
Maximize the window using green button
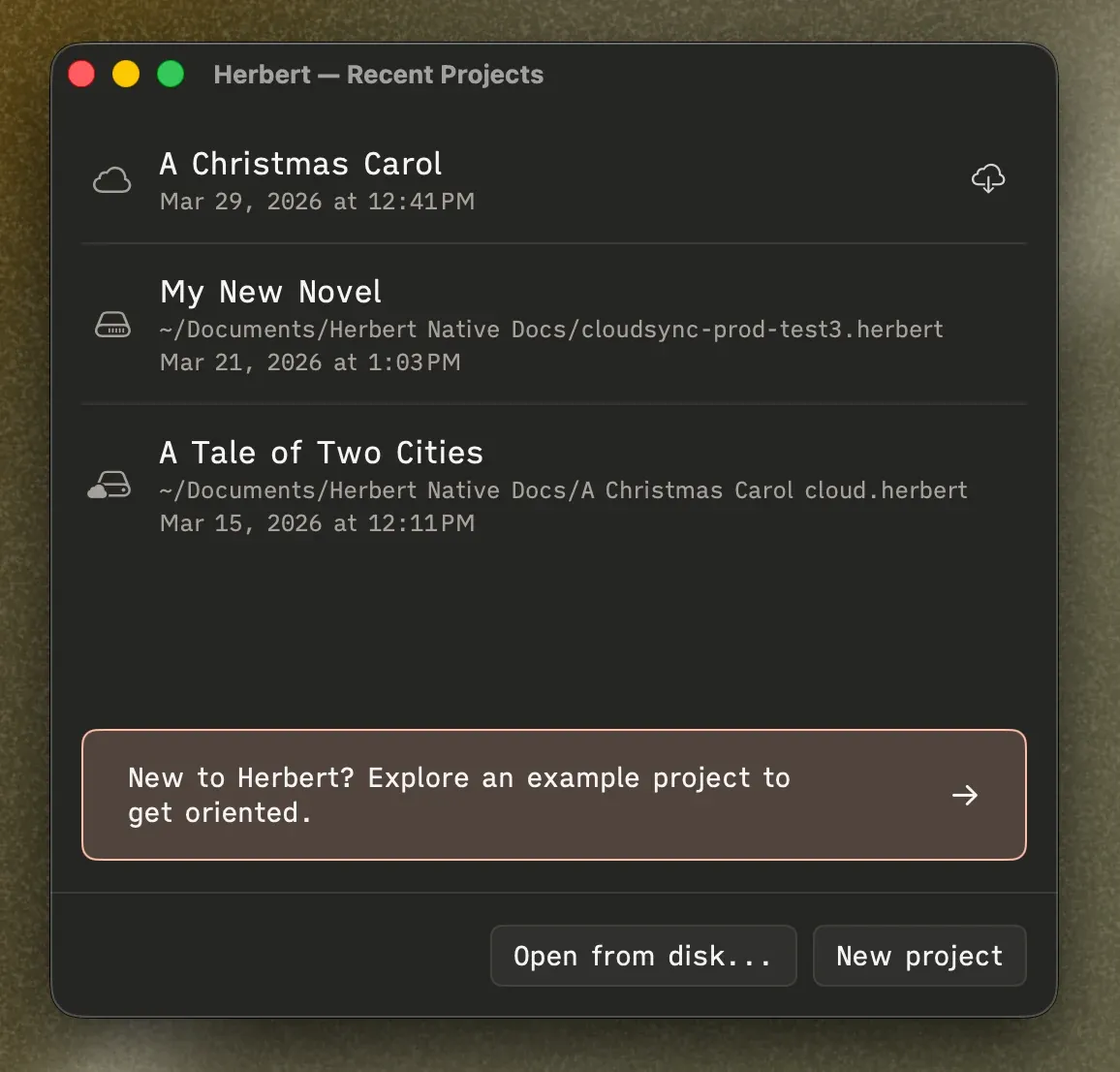[x=171, y=75]
